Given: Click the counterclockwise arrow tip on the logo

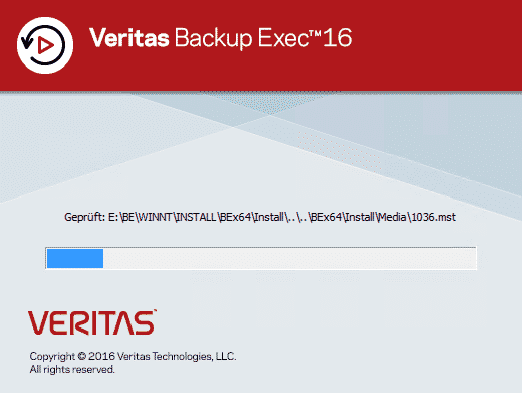Looking at the screenshot, I should [x=26, y=41].
